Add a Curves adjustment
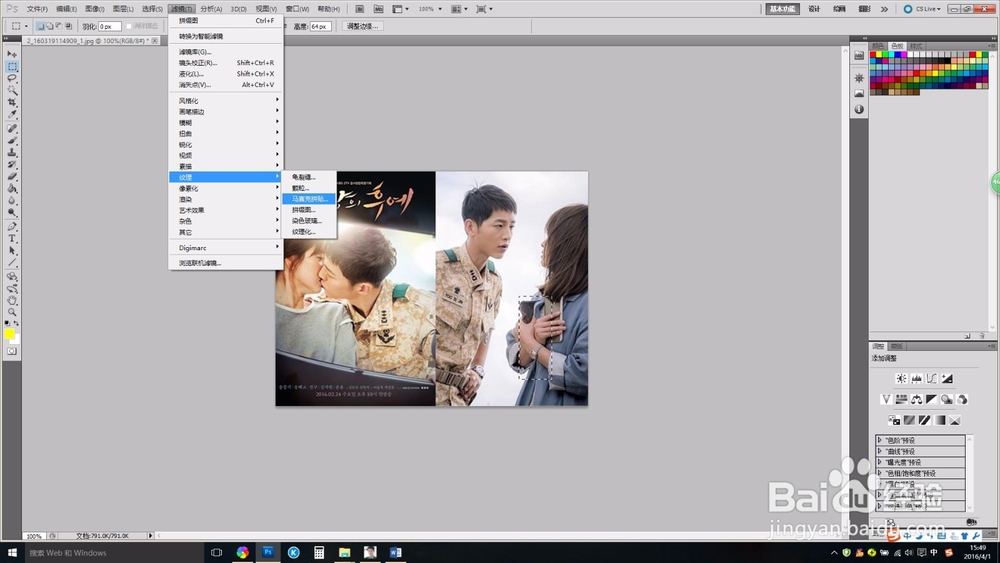The width and height of the screenshot is (1000, 563). 931,379
